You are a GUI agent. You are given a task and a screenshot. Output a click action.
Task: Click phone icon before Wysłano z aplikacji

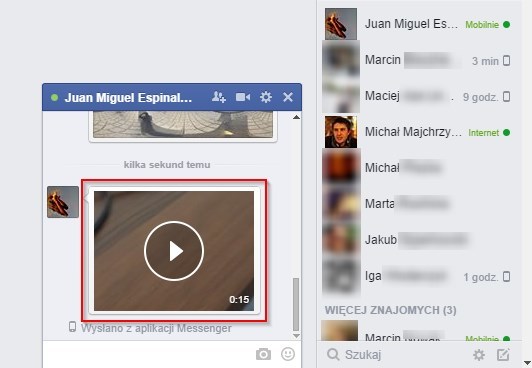tap(72, 327)
